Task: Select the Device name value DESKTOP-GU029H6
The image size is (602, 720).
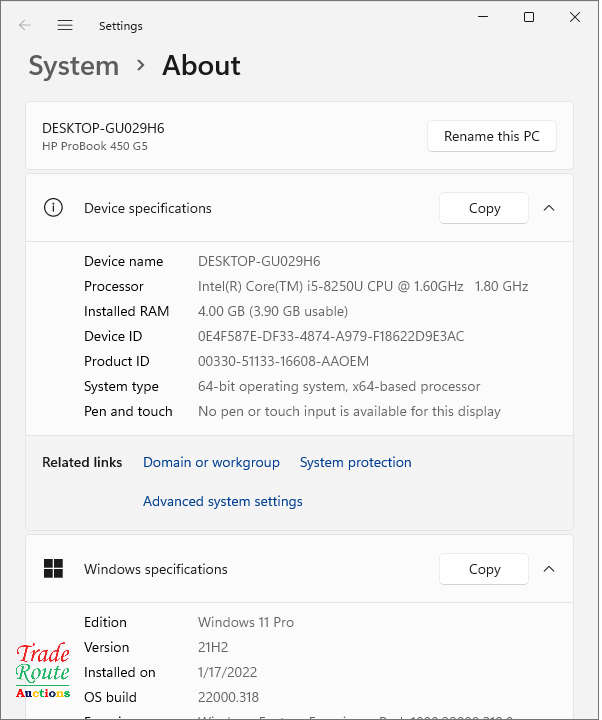Action: [259, 262]
